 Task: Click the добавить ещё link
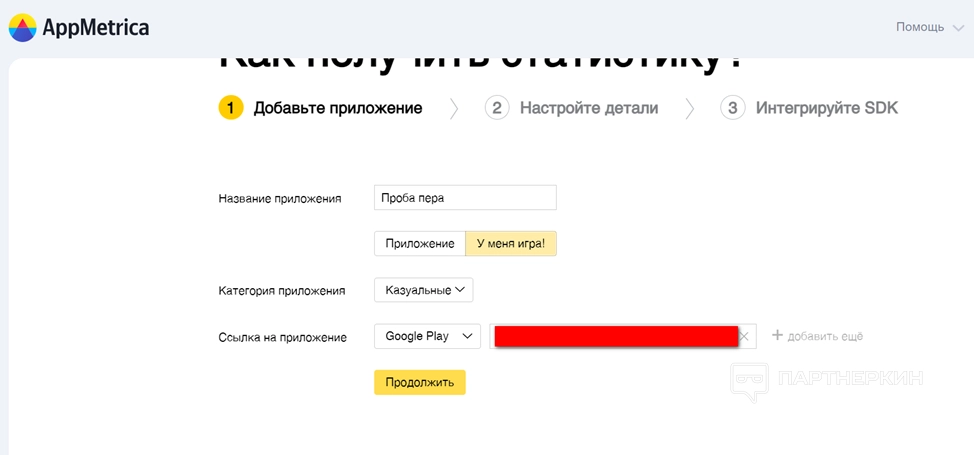click(x=825, y=337)
